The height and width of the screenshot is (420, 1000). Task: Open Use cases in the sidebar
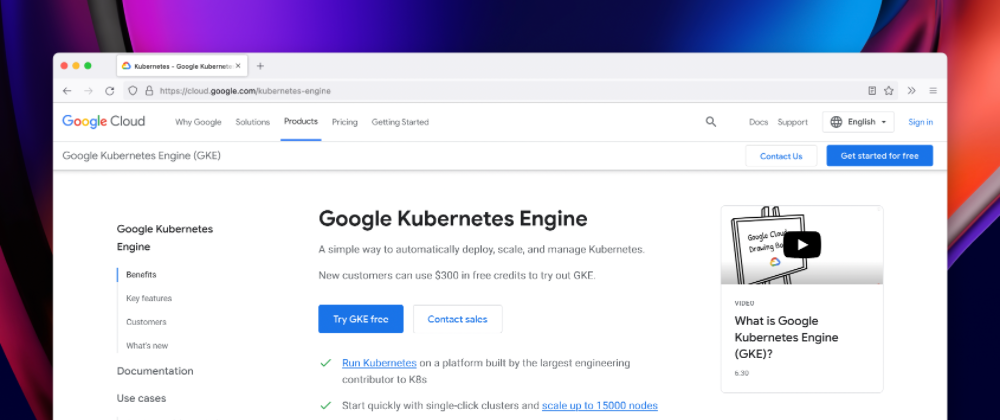coord(141,398)
